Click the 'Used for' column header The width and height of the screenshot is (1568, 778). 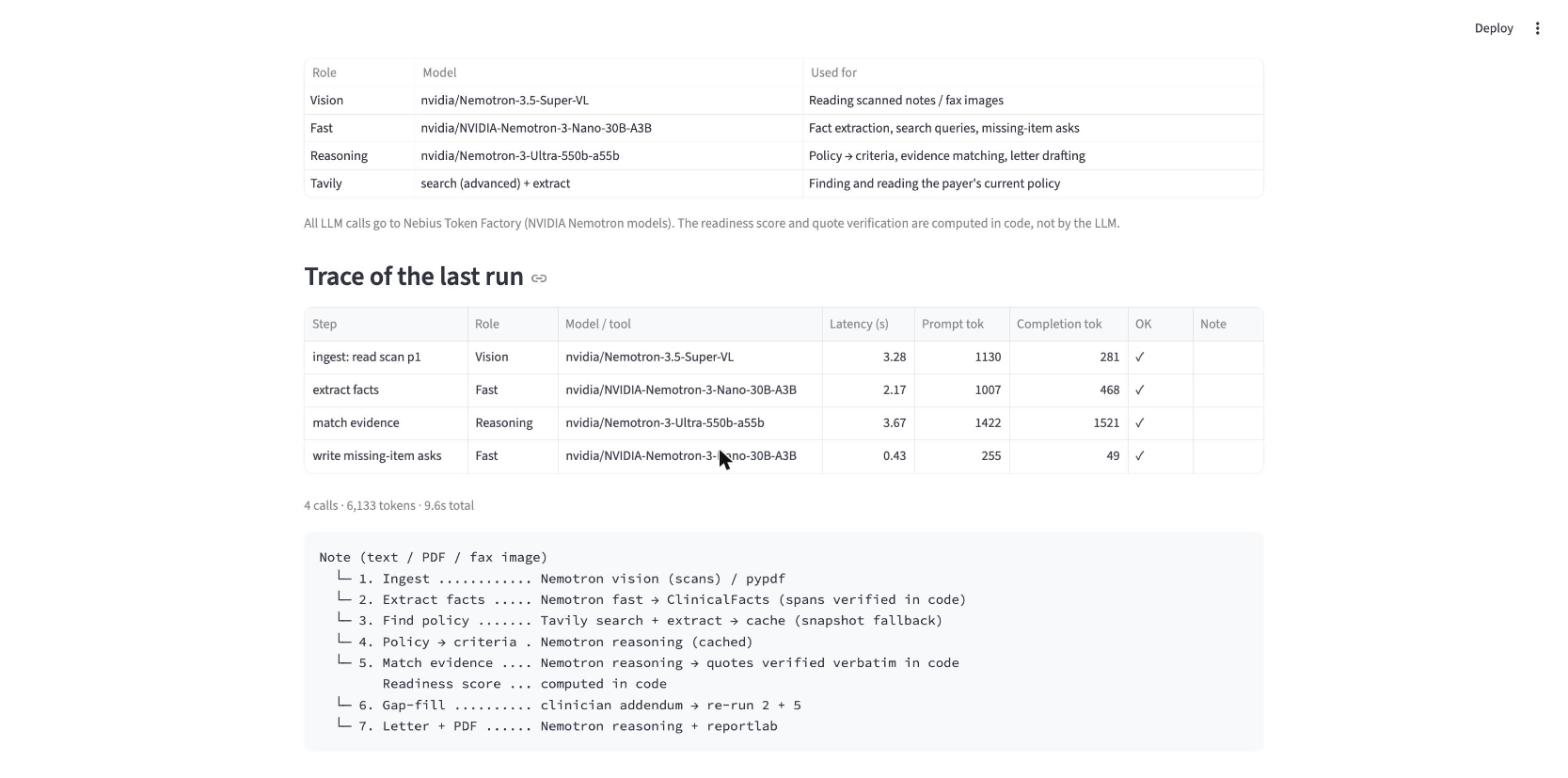point(1033,73)
